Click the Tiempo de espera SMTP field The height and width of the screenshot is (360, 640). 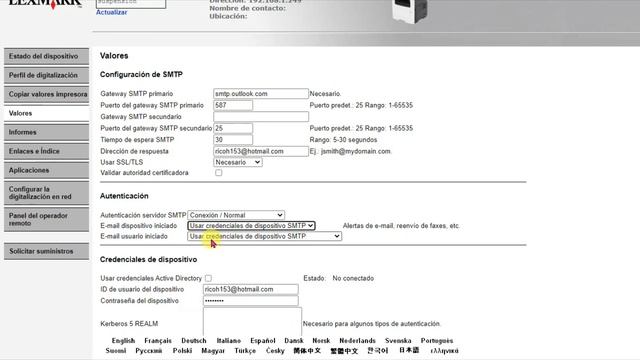tap(233, 140)
